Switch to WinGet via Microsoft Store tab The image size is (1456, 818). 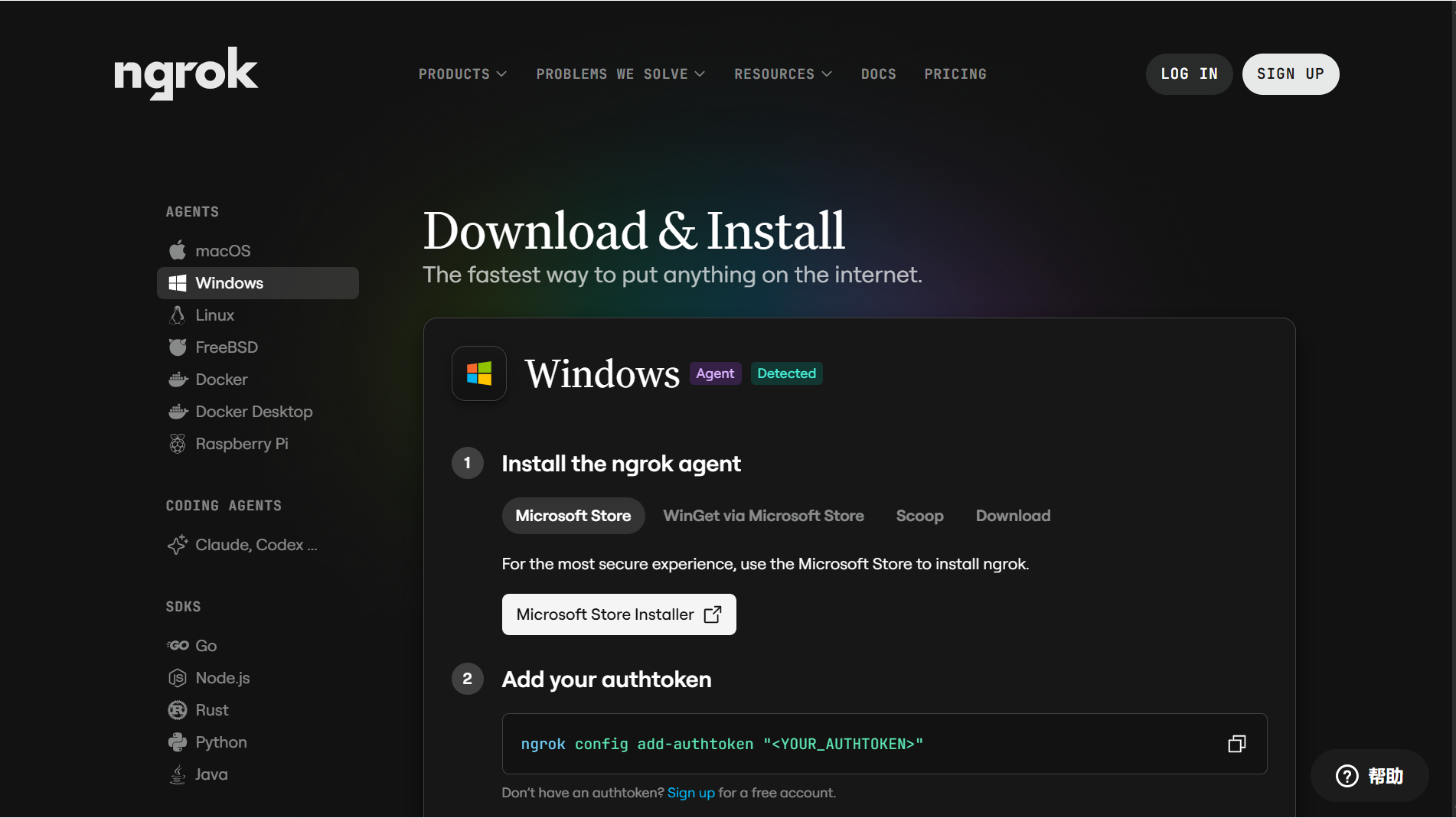coord(763,516)
